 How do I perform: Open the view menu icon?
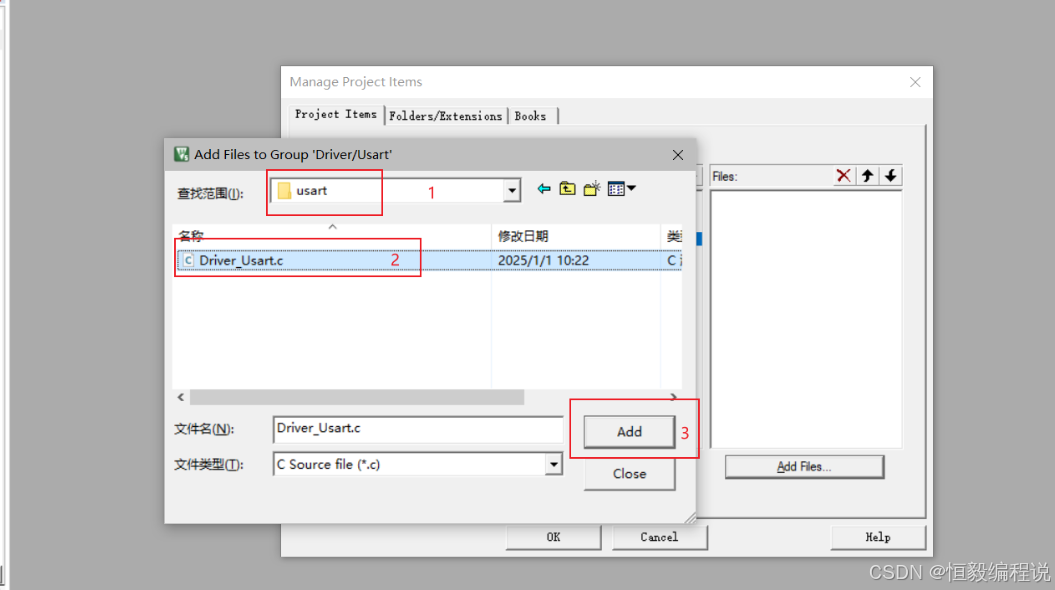[621, 189]
